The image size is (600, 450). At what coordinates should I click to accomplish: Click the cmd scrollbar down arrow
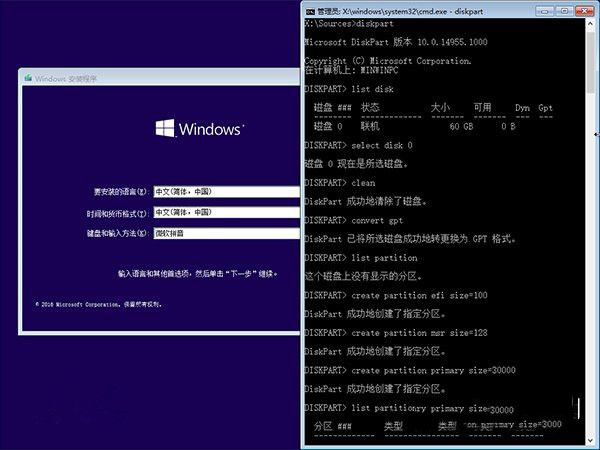tap(590, 440)
